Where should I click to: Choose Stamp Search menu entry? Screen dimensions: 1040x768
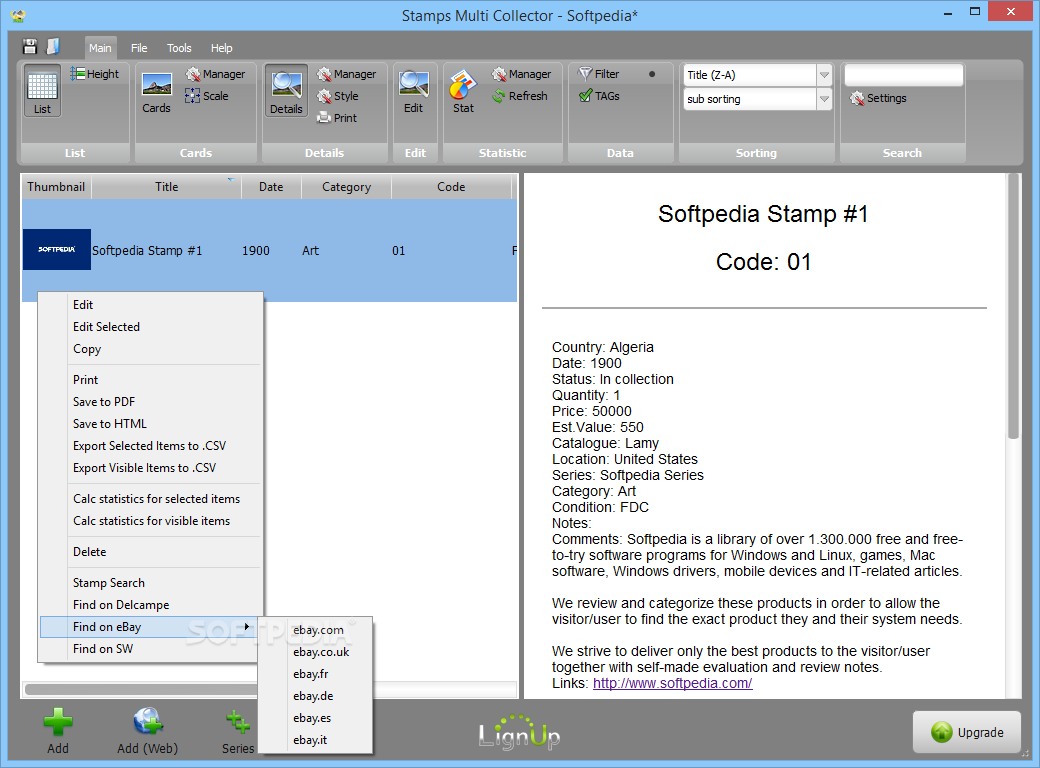[151, 583]
